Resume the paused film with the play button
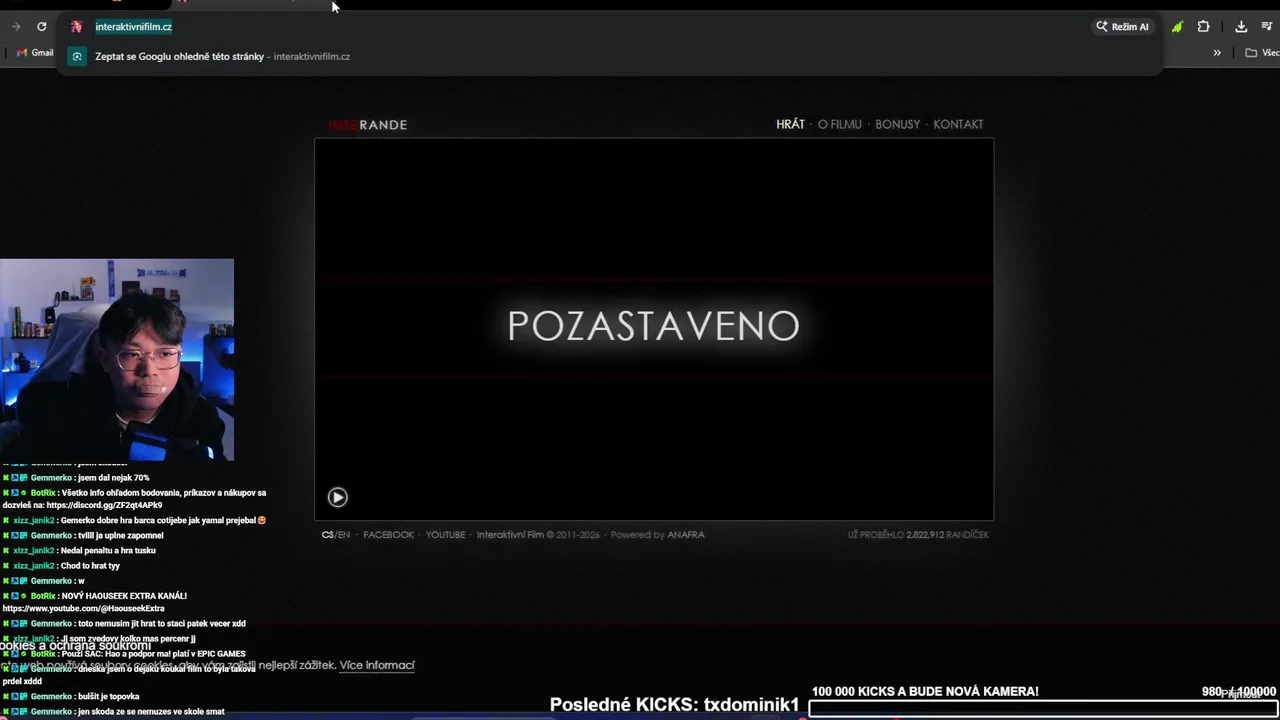The height and width of the screenshot is (720, 1280). (337, 497)
